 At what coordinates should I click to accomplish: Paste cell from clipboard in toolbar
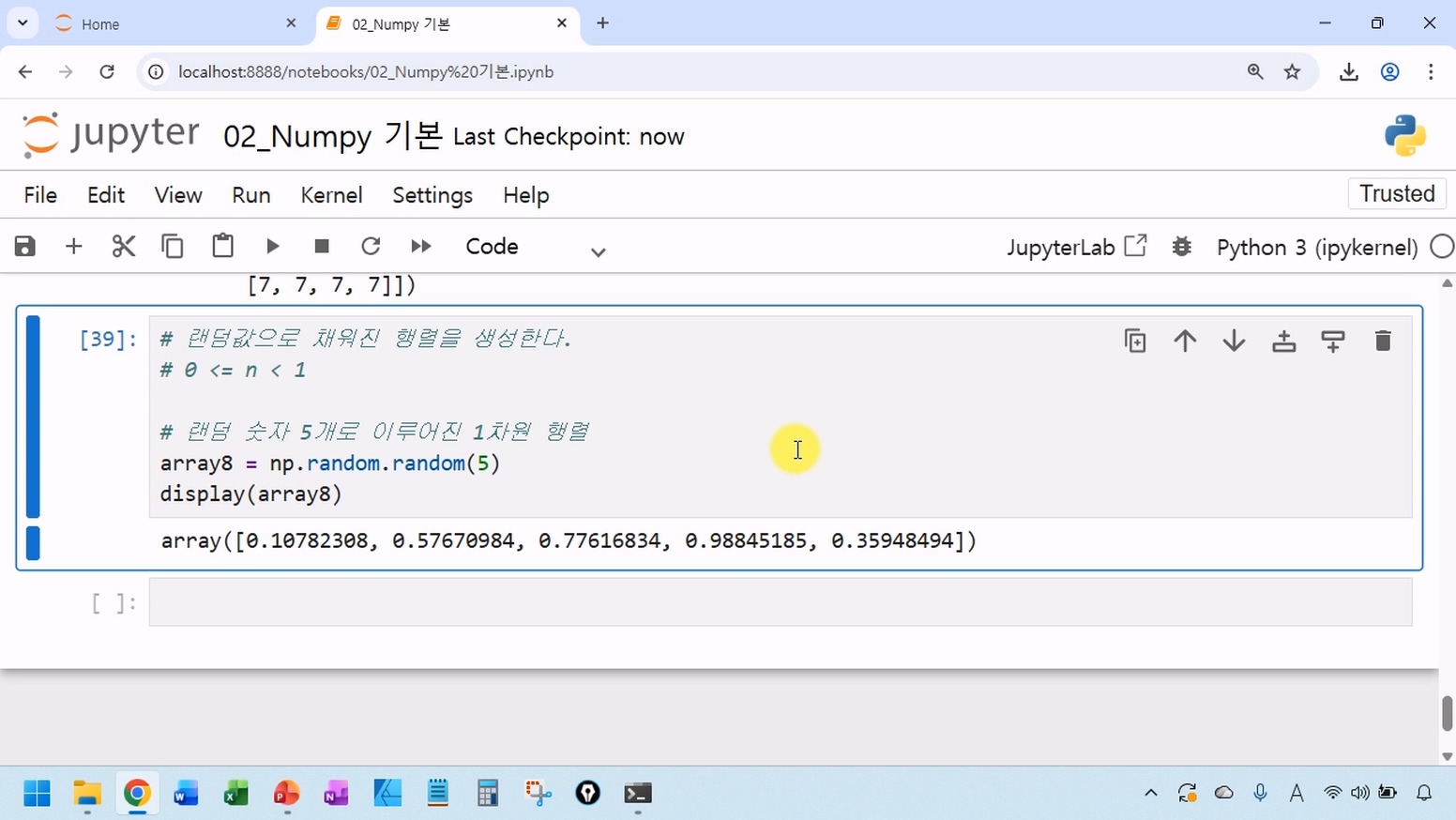tap(222, 246)
